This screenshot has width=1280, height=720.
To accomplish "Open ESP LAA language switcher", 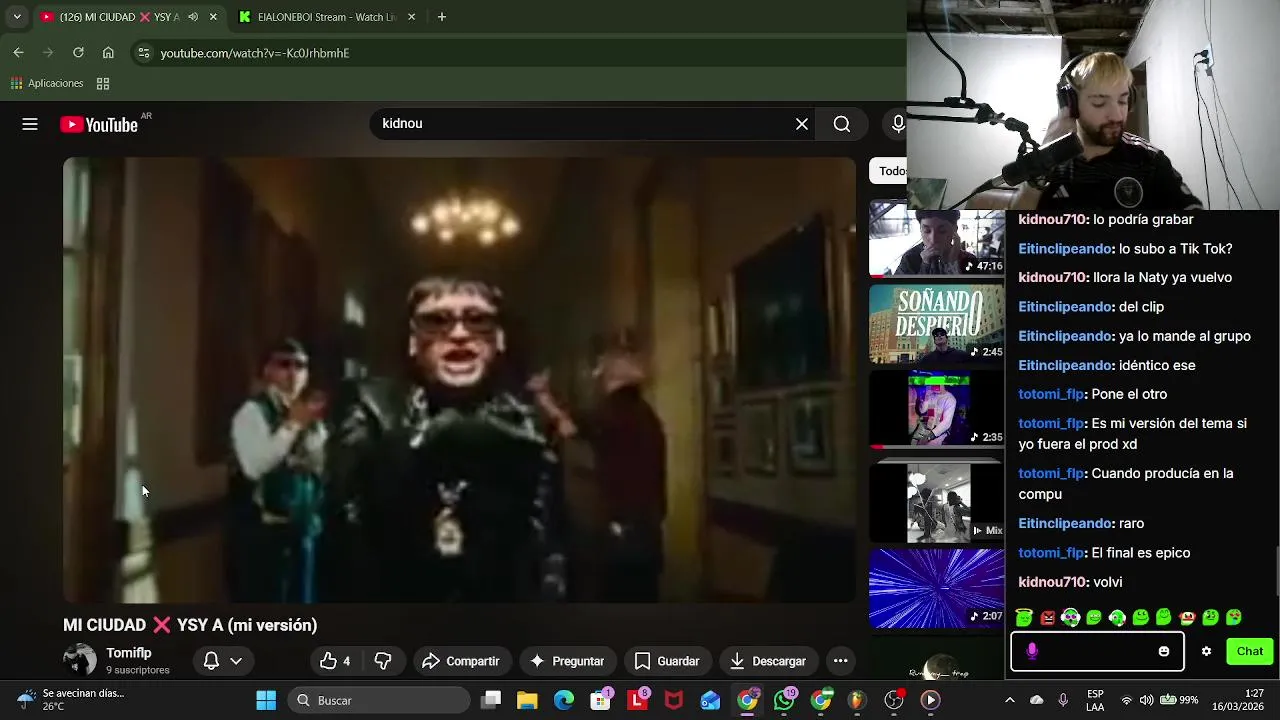I will coord(1095,700).
